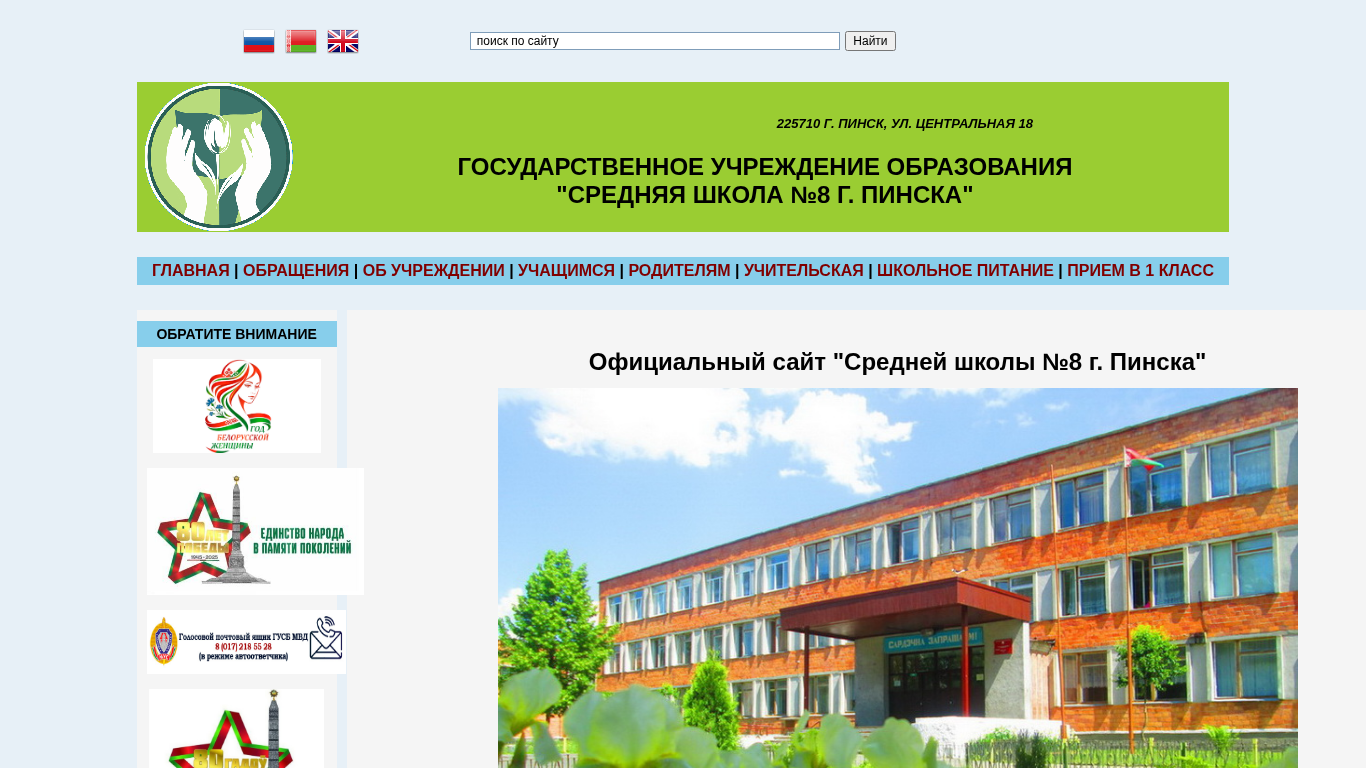Open the Единство народа в памяти поколений banner
The width and height of the screenshot is (1366, 768).
click(x=255, y=531)
